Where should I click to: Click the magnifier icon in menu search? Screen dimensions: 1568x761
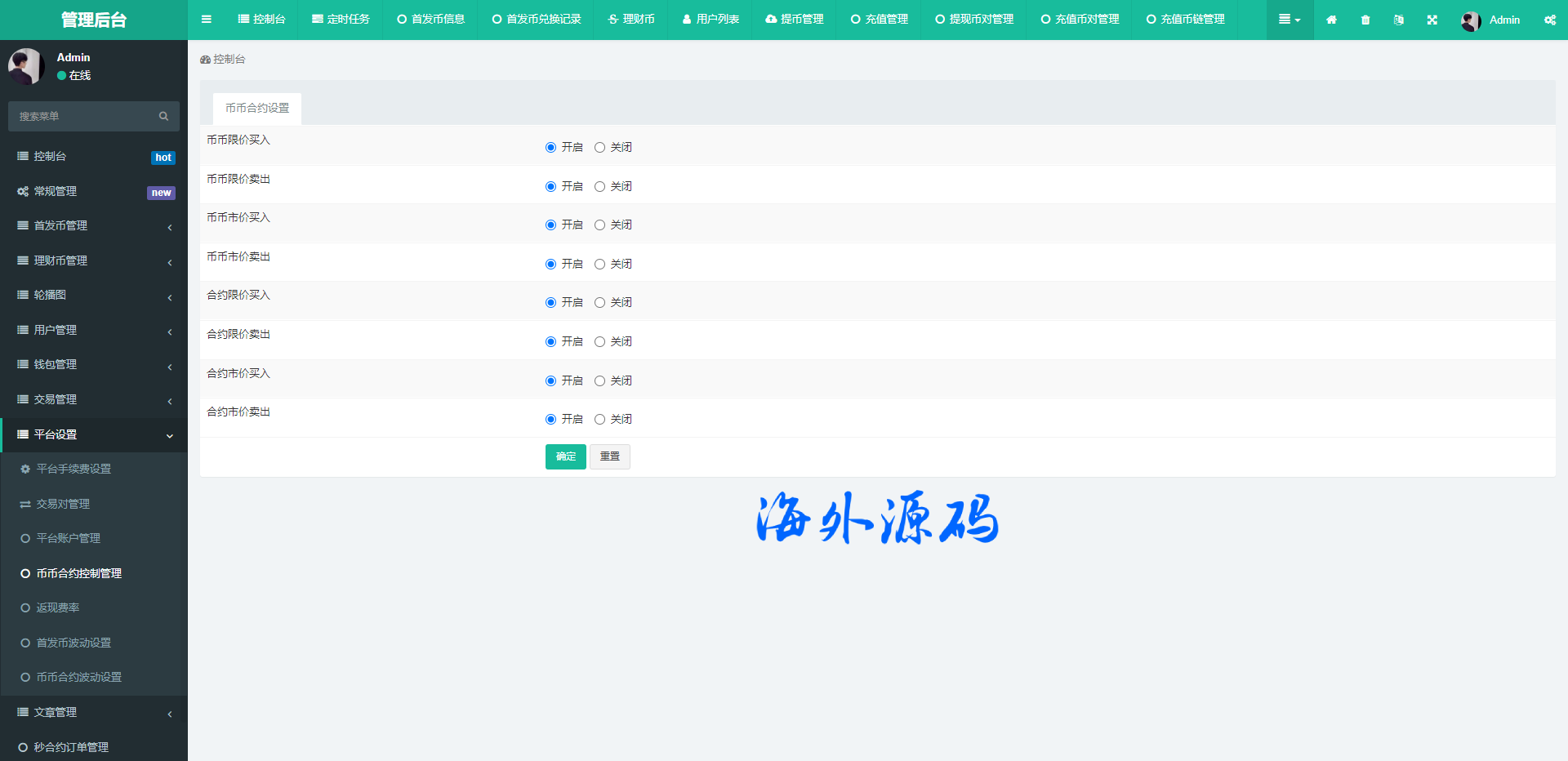(163, 117)
